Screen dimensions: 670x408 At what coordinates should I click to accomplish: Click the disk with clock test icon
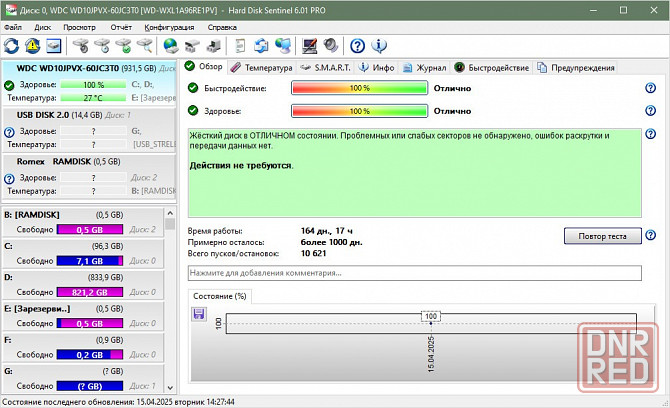click(x=102, y=46)
